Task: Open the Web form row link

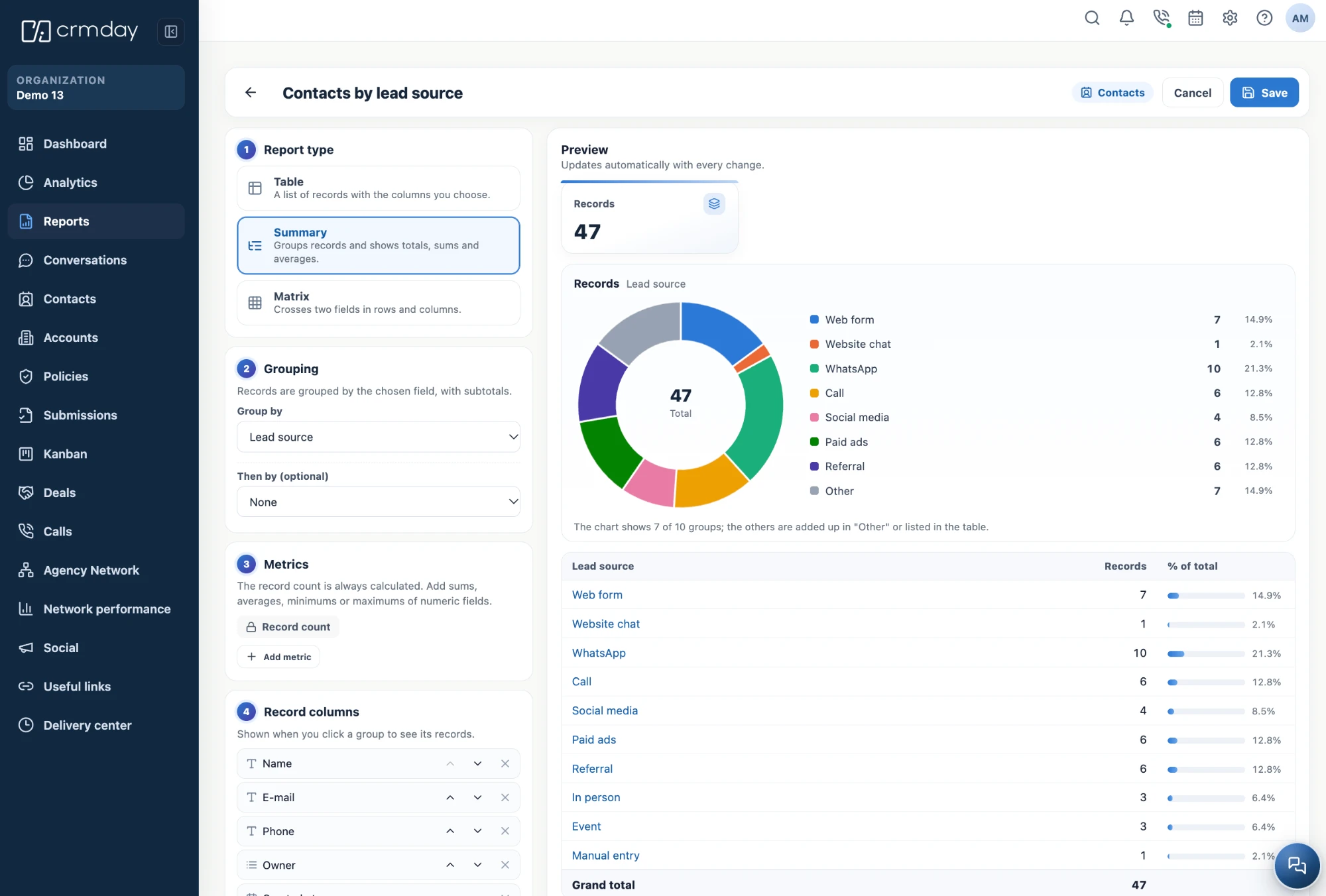Action: 597,595
